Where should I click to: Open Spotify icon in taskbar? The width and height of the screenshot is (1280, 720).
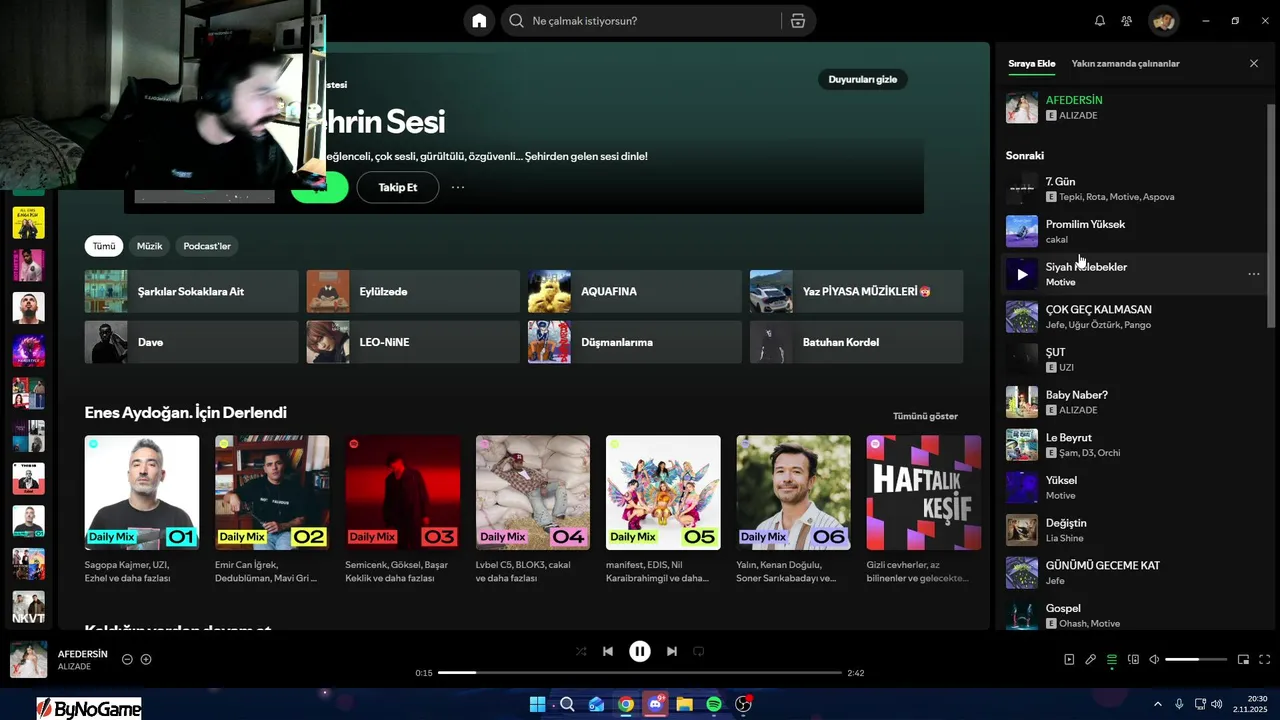(x=714, y=704)
